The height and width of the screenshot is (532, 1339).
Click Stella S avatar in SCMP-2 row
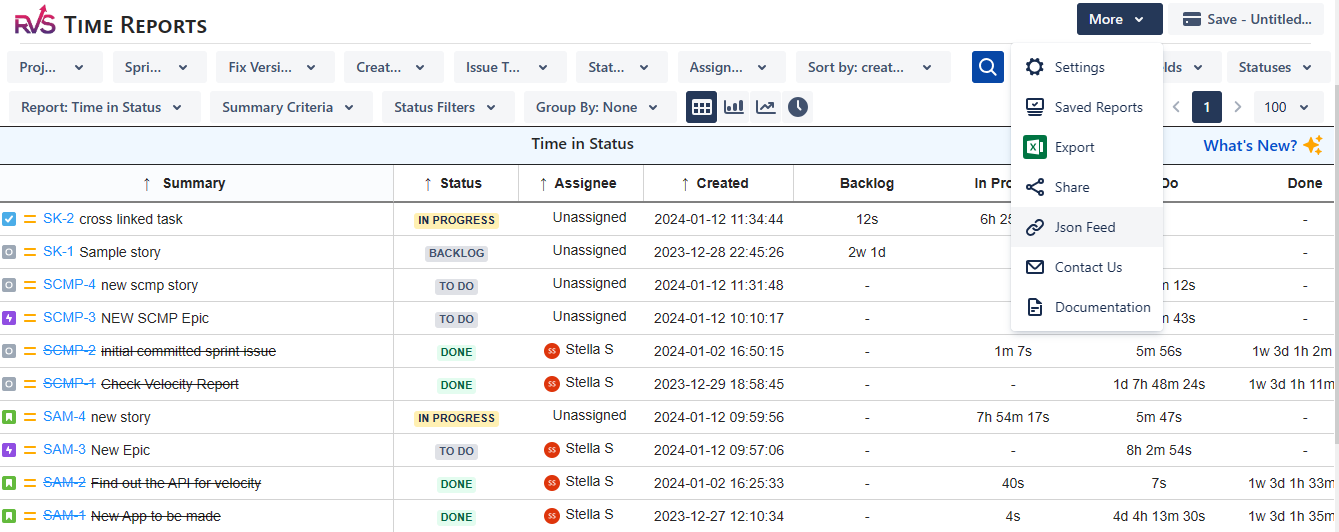coord(551,351)
